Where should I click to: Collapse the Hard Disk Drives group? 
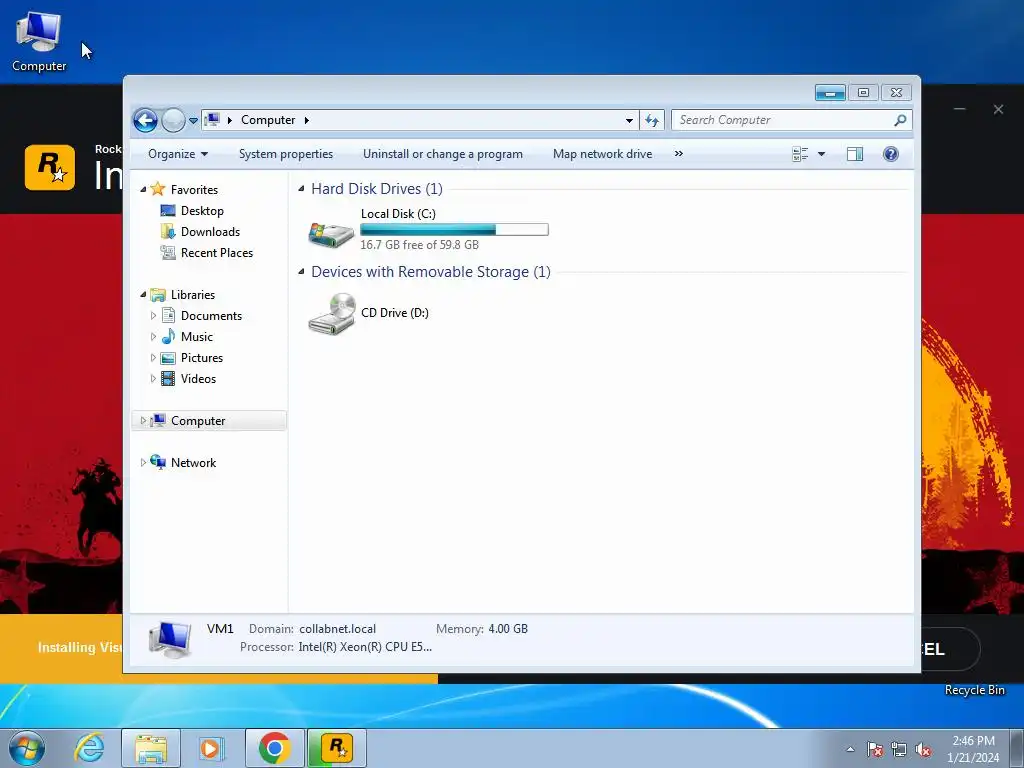[302, 189]
